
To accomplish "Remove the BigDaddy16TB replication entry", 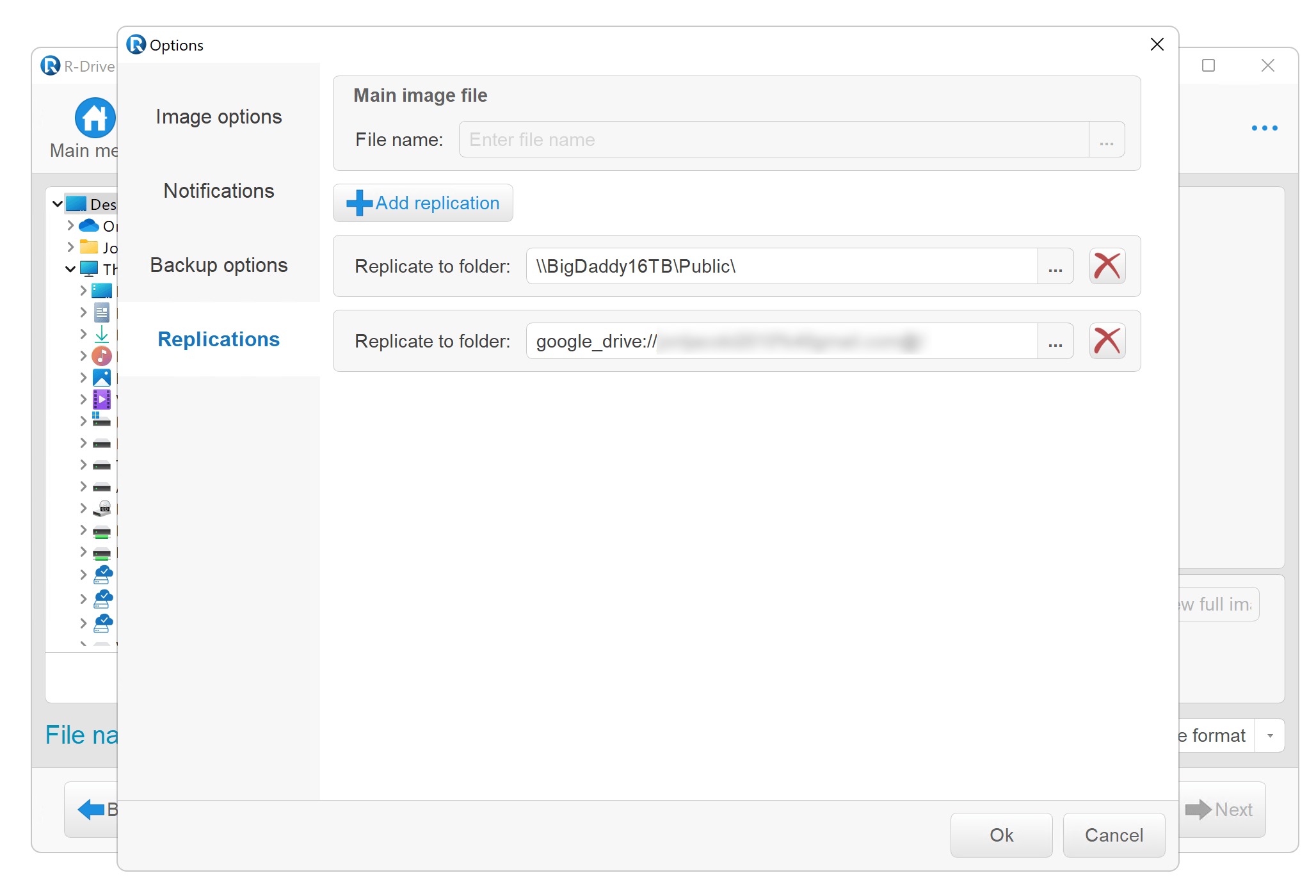I will [x=1107, y=266].
